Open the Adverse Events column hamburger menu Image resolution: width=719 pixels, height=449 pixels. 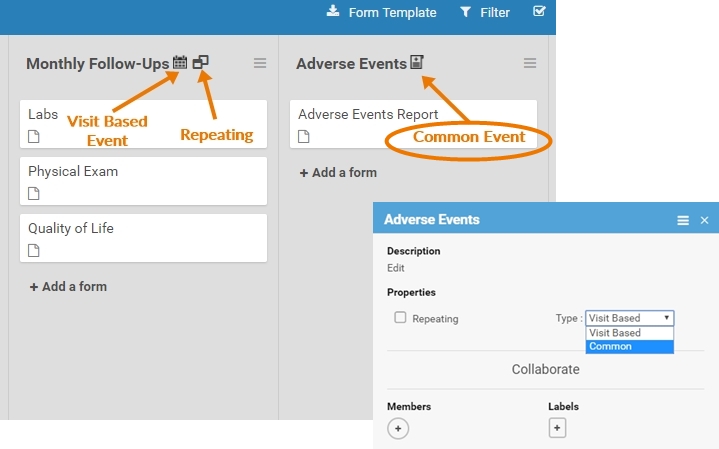click(x=530, y=63)
